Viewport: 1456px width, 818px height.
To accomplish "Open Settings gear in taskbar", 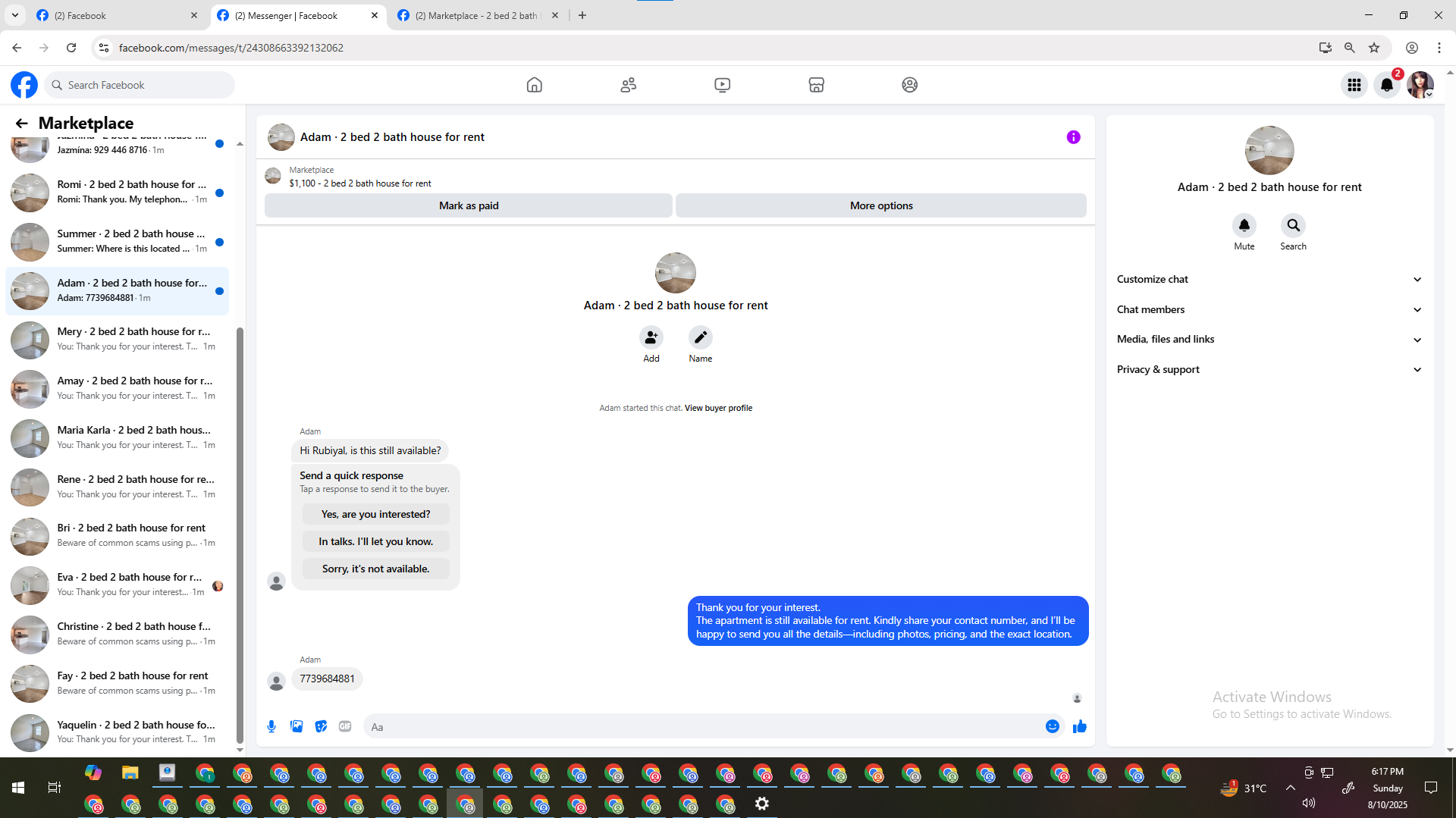I will click(762, 804).
